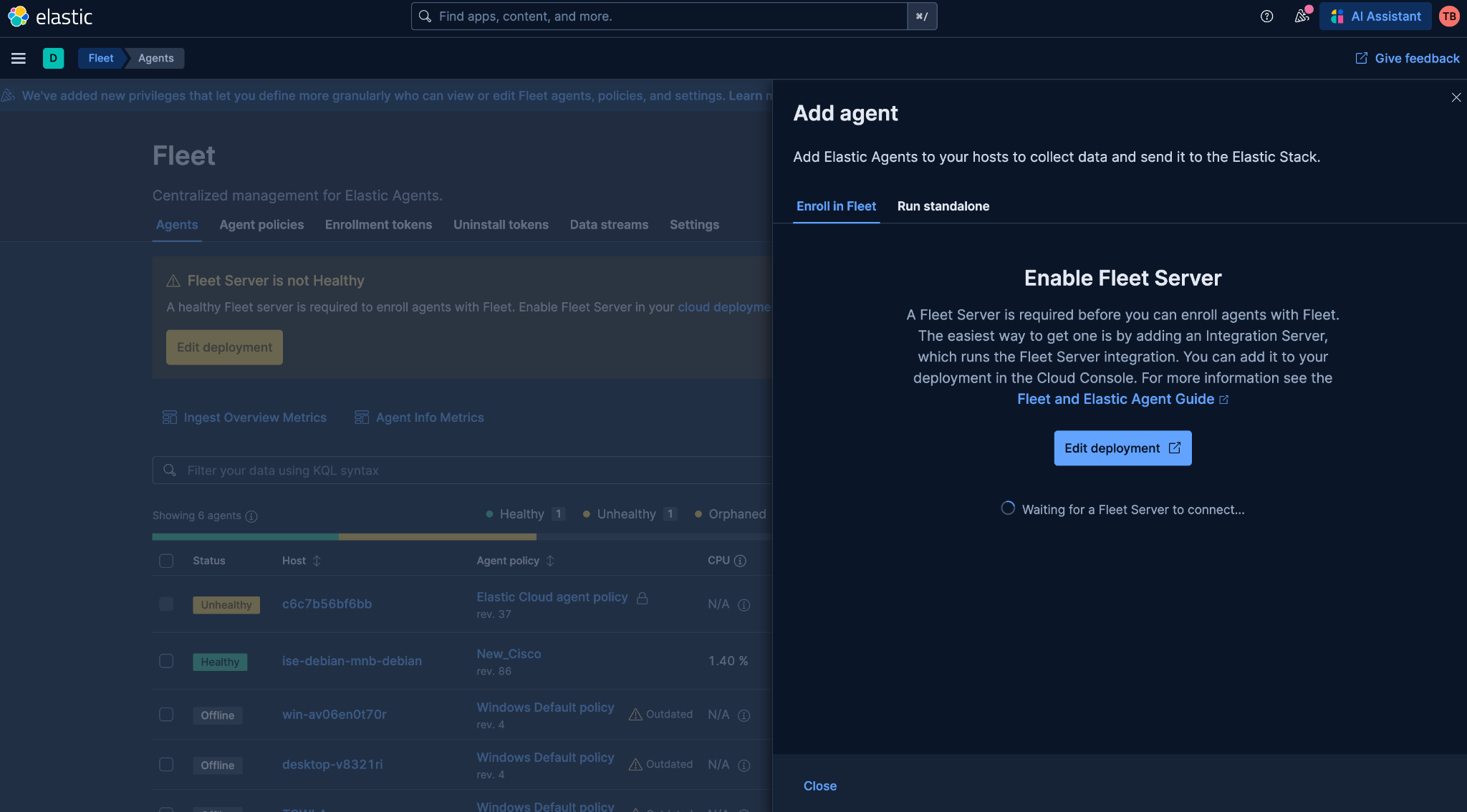Click the Outdated warning icon for desktop-v8321ri
The height and width of the screenshot is (812, 1467).
coord(635,765)
